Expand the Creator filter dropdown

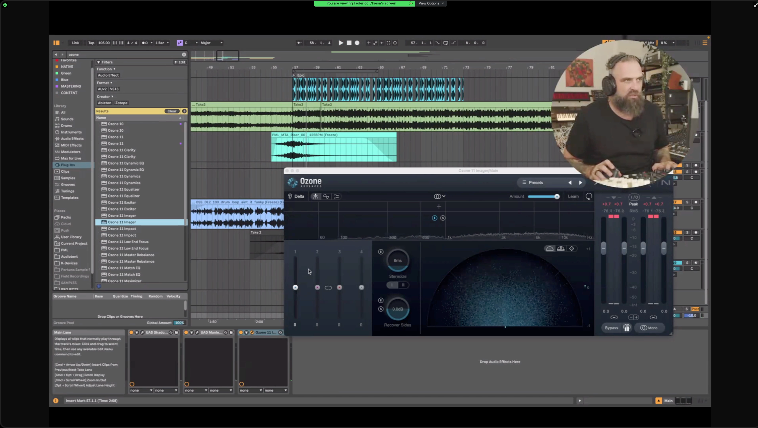point(105,97)
